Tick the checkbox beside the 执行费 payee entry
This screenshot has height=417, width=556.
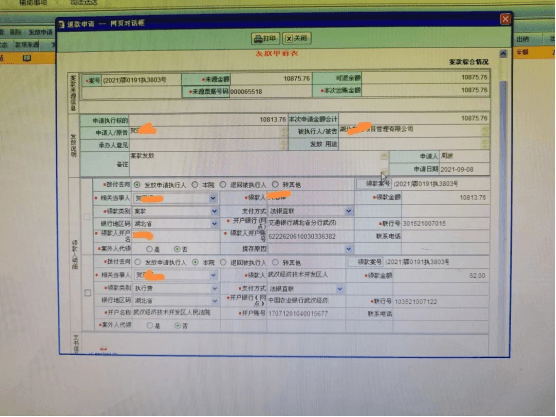point(88,293)
